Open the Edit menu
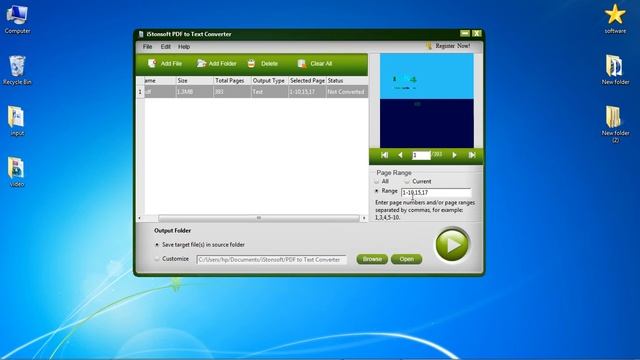The height and width of the screenshot is (360, 640). click(165, 47)
